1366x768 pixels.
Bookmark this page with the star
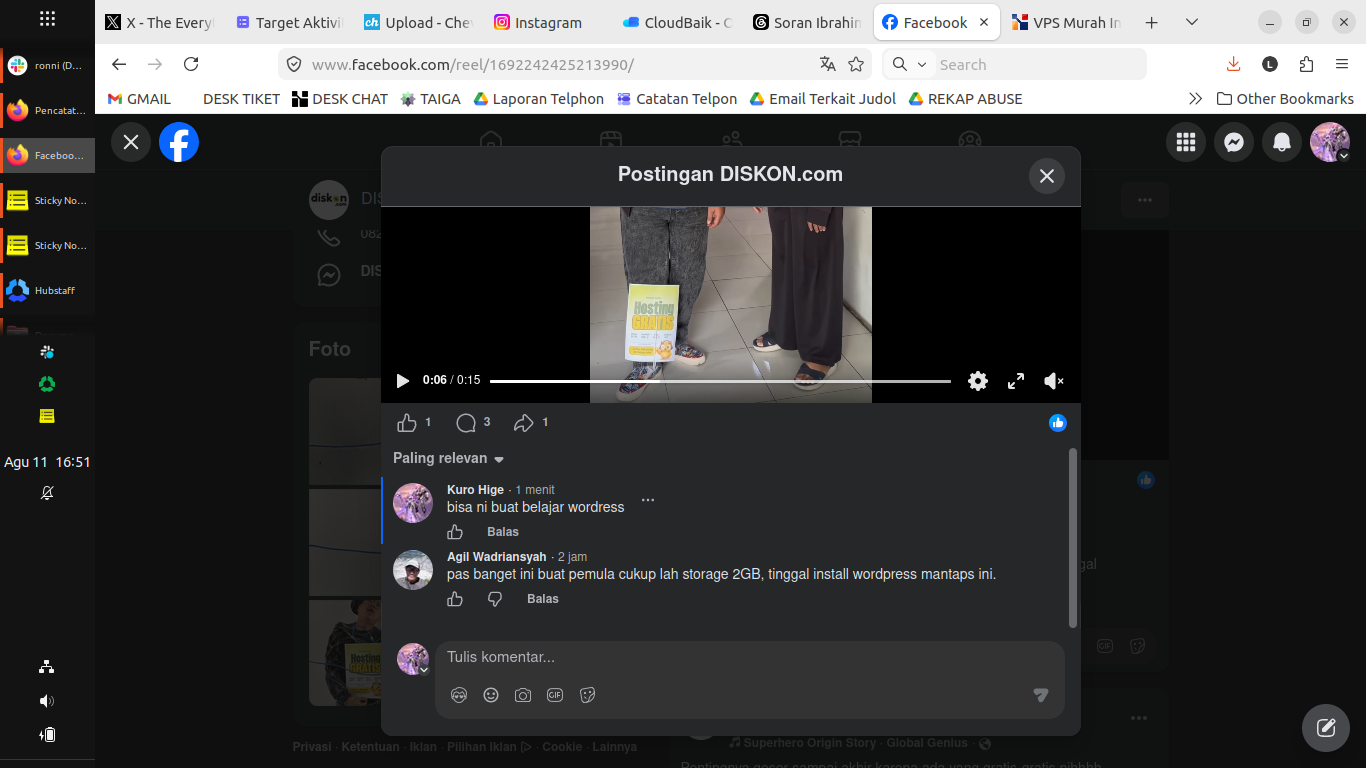pos(856,64)
